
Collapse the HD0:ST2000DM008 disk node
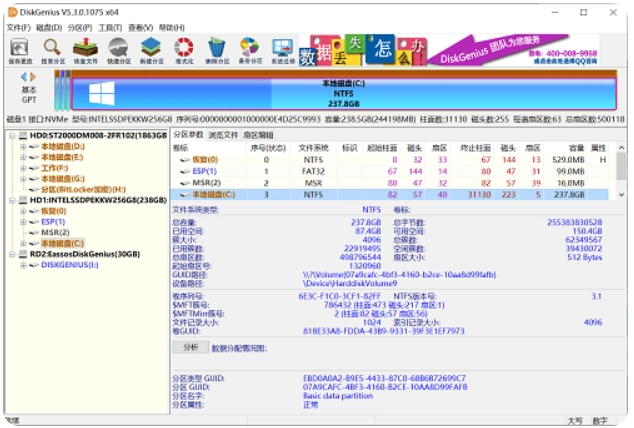tap(11, 134)
